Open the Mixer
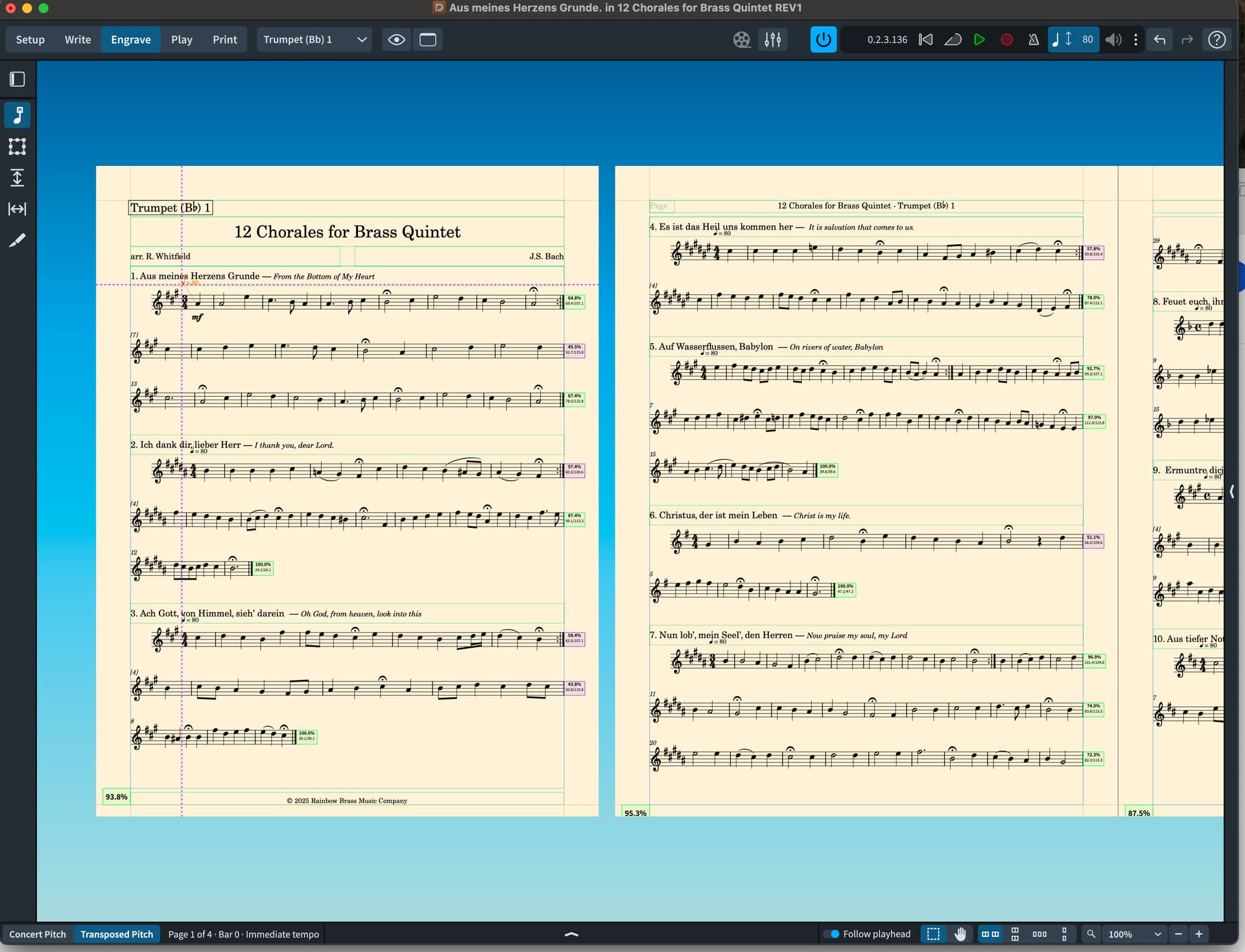1245x952 pixels. [773, 40]
